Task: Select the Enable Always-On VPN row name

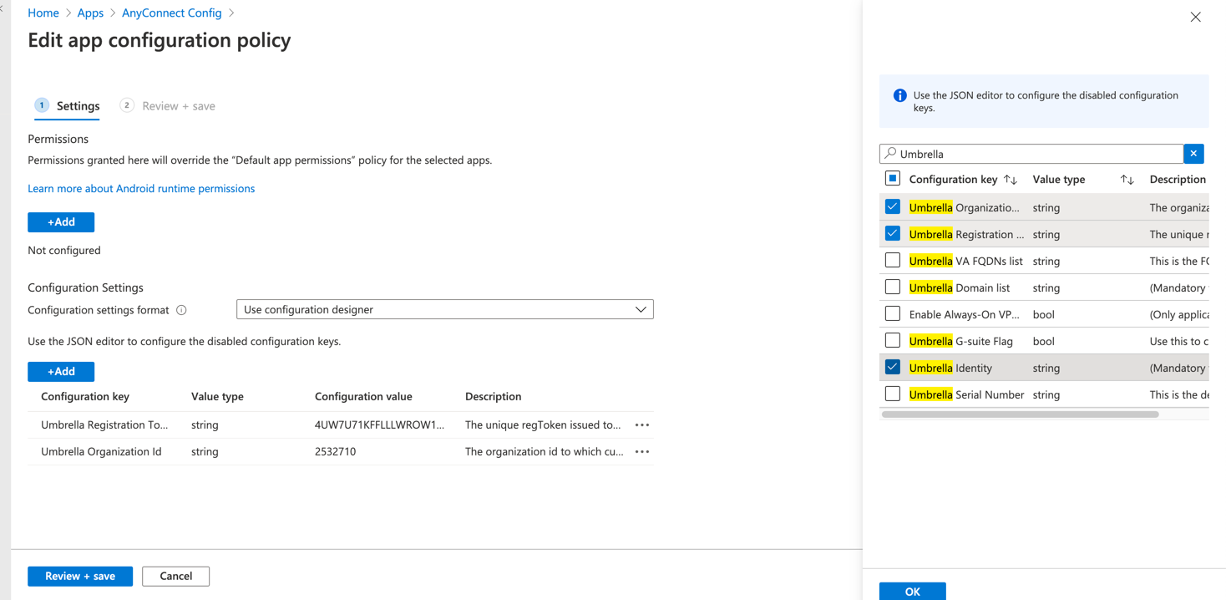Action: [964, 314]
